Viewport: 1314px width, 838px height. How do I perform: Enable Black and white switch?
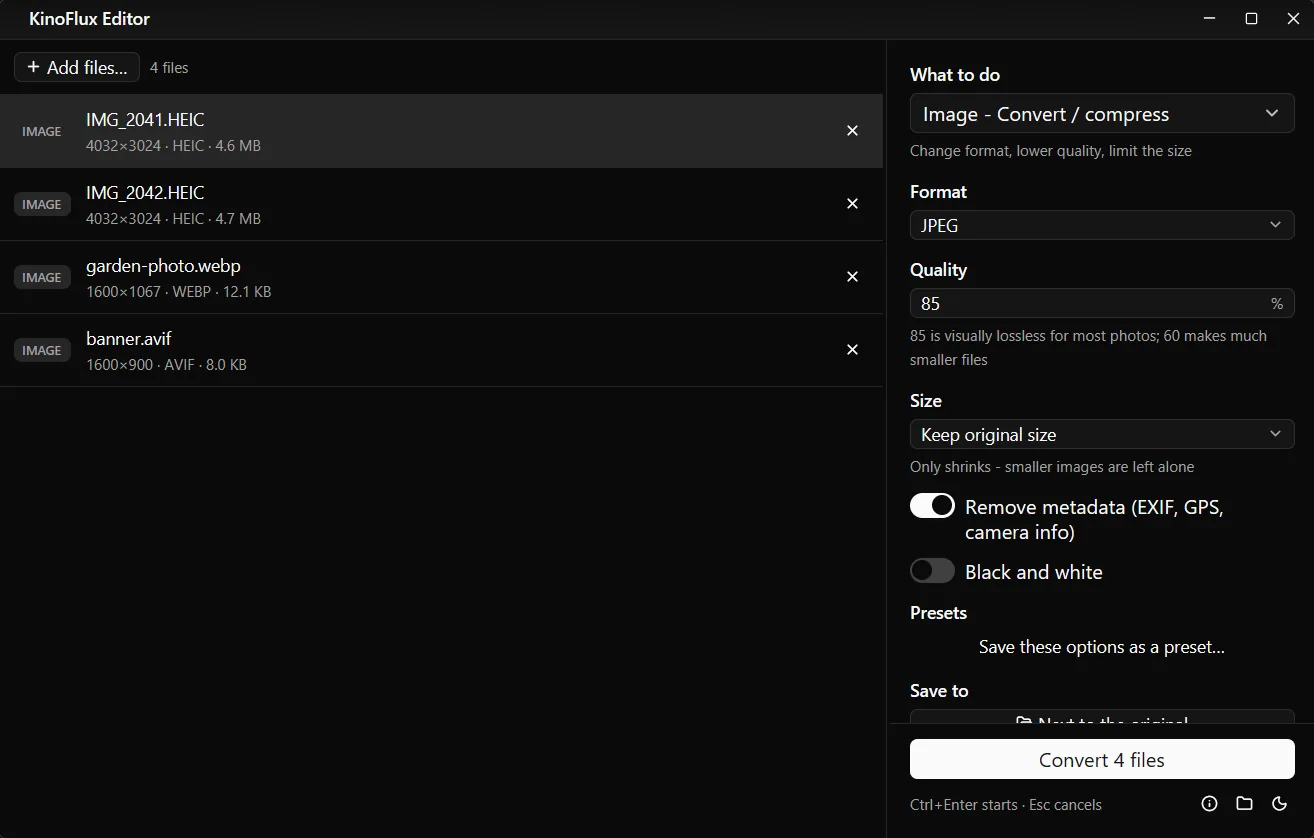point(932,571)
